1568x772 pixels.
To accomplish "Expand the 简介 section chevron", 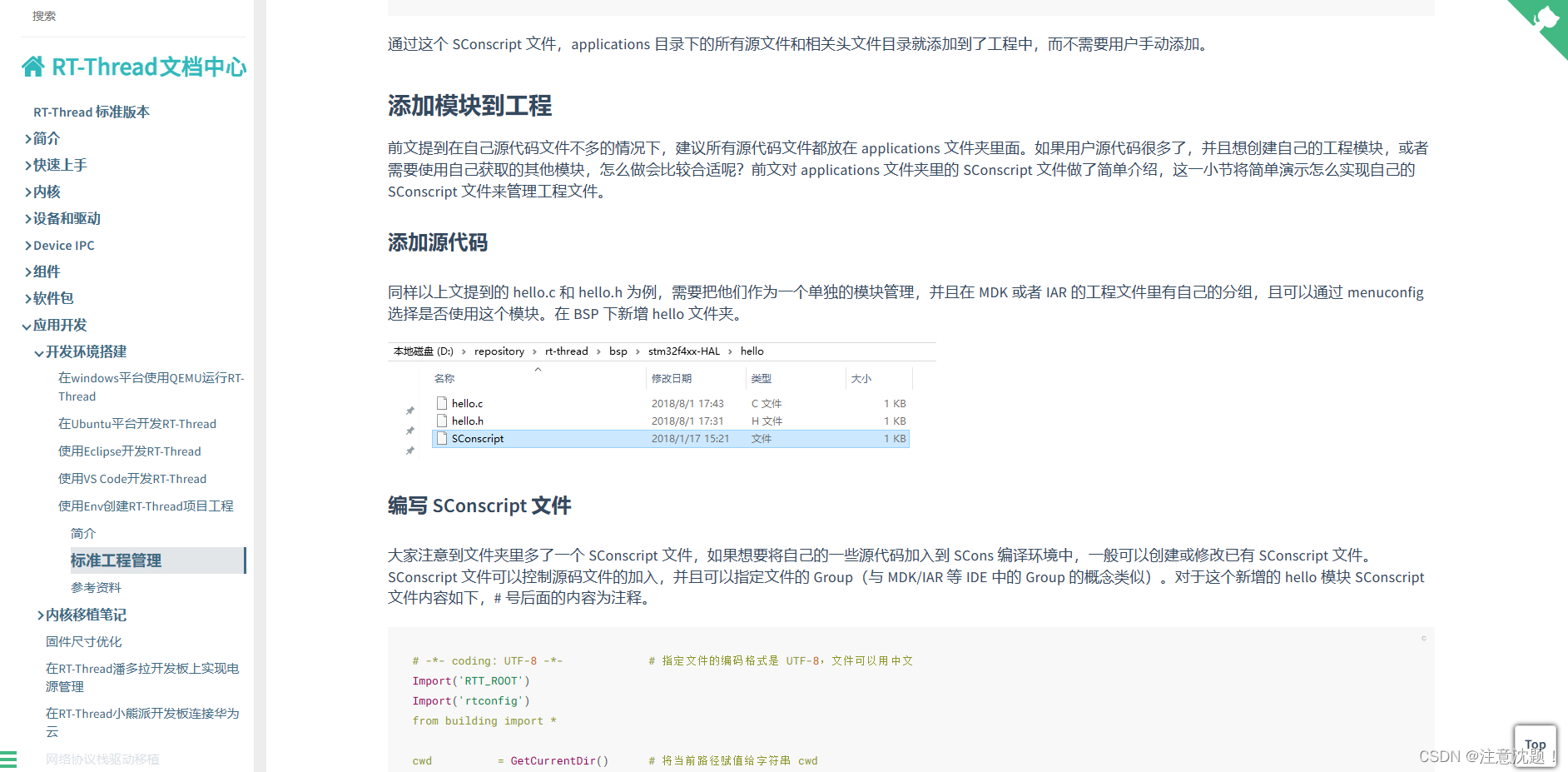I will [x=28, y=139].
